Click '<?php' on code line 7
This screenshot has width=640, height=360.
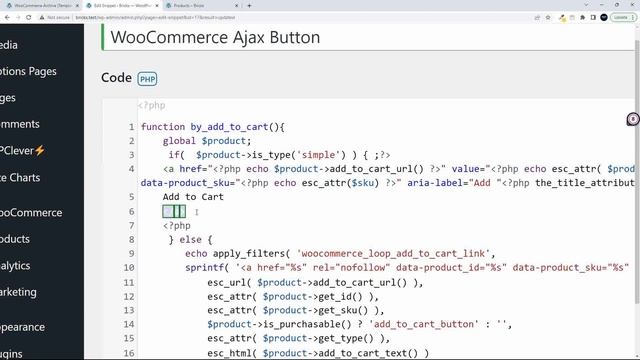176,226
